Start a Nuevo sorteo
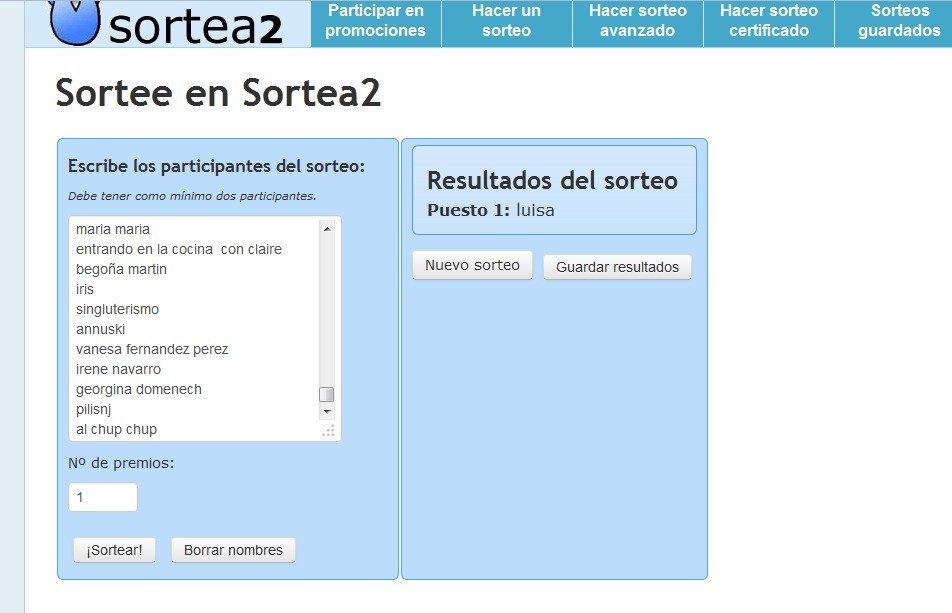Screen dimensions: 952x613 (x=472, y=266)
